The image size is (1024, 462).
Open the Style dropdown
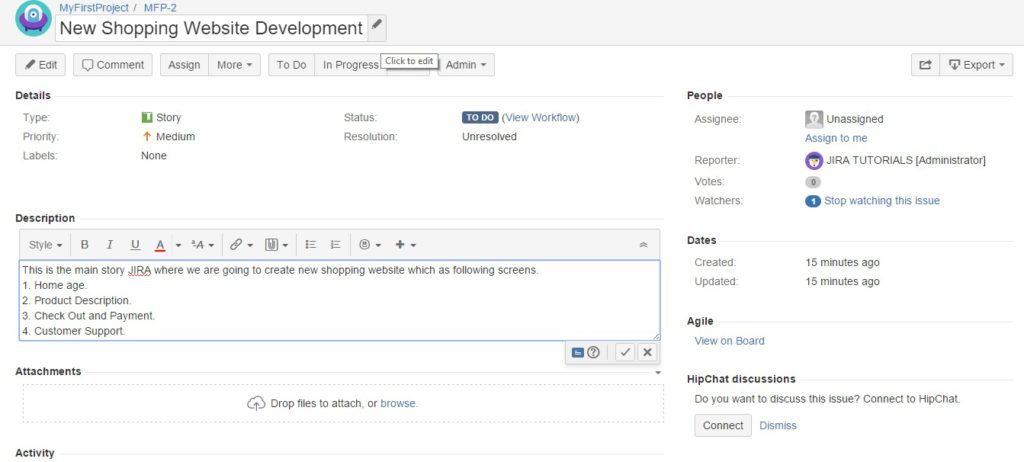(x=46, y=245)
